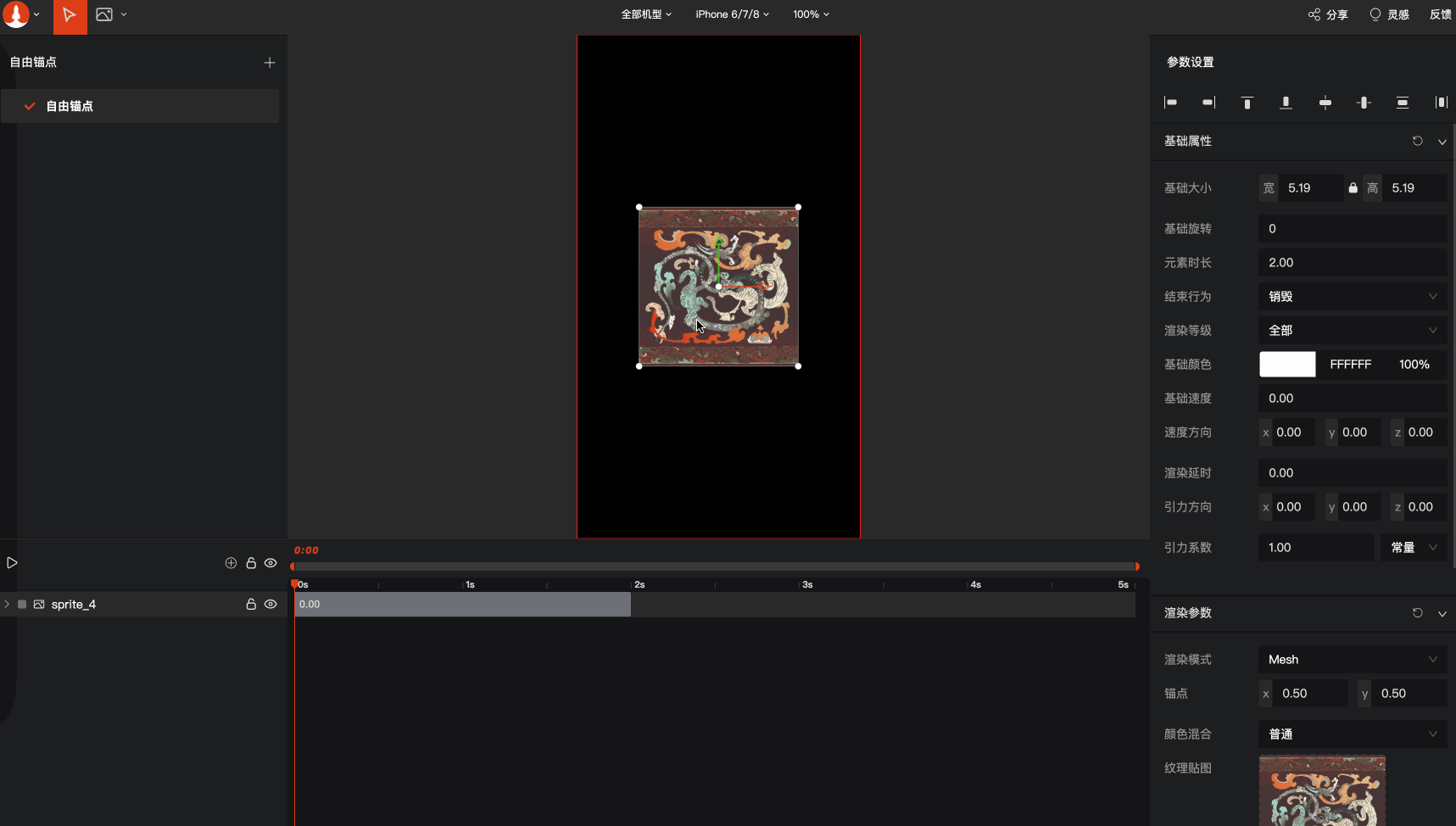Reset 基础属性 section values
This screenshot has width=1456, height=826.
click(1418, 141)
